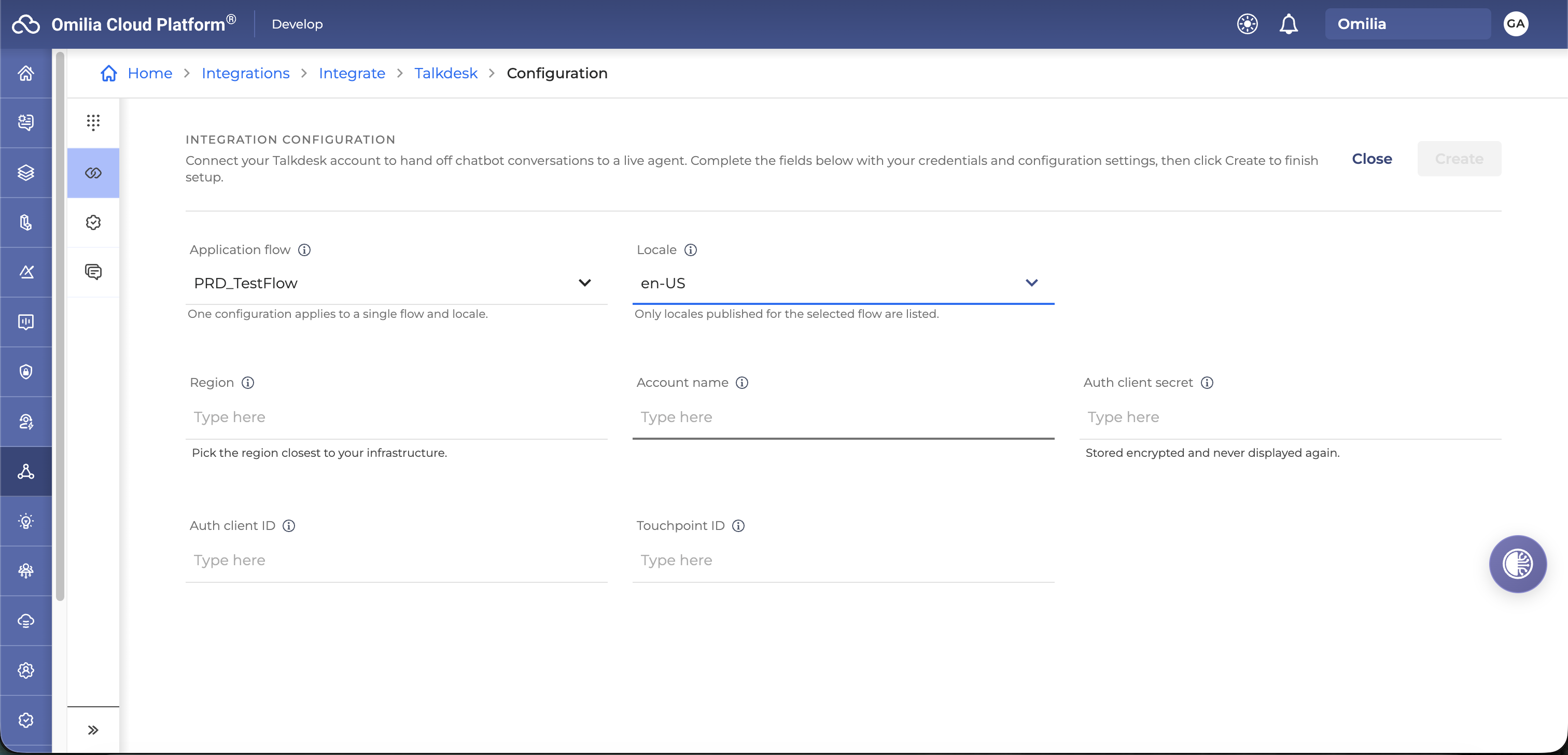Image resolution: width=1568 pixels, height=755 pixels.
Task: Go to the Talkdesk breadcrumb link
Action: tap(445, 74)
